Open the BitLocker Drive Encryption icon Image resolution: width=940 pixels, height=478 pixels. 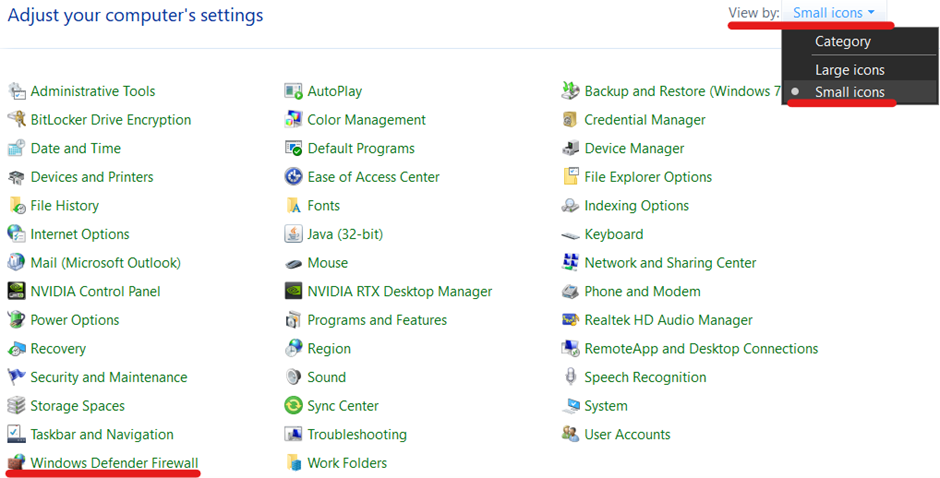coord(16,119)
